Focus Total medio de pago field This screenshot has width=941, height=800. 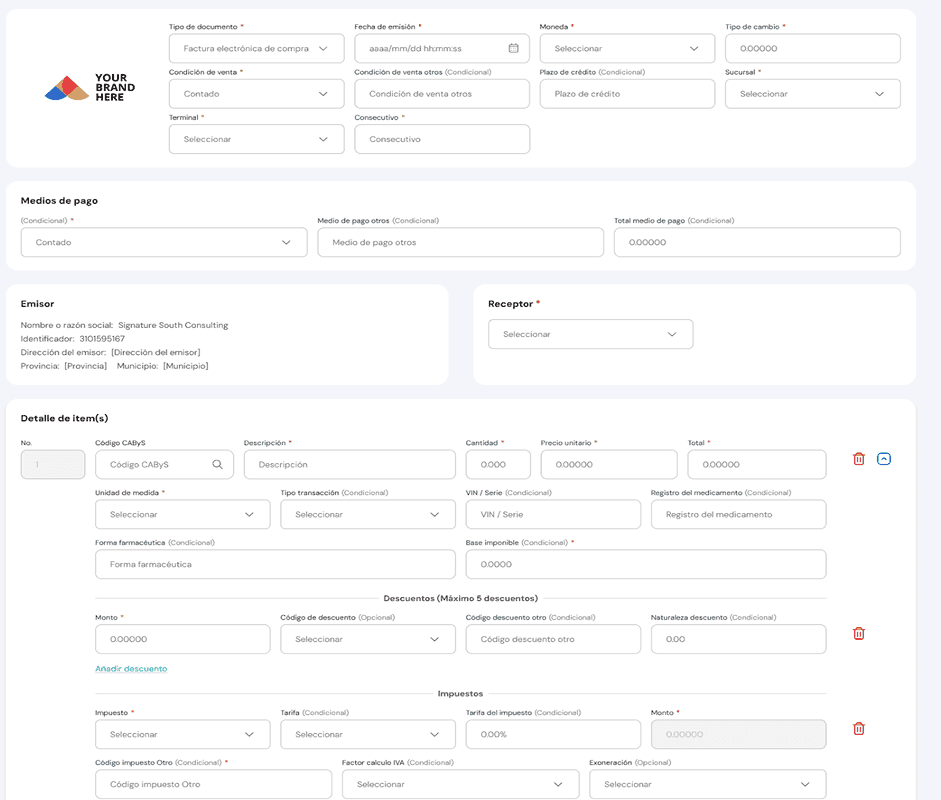click(x=757, y=242)
